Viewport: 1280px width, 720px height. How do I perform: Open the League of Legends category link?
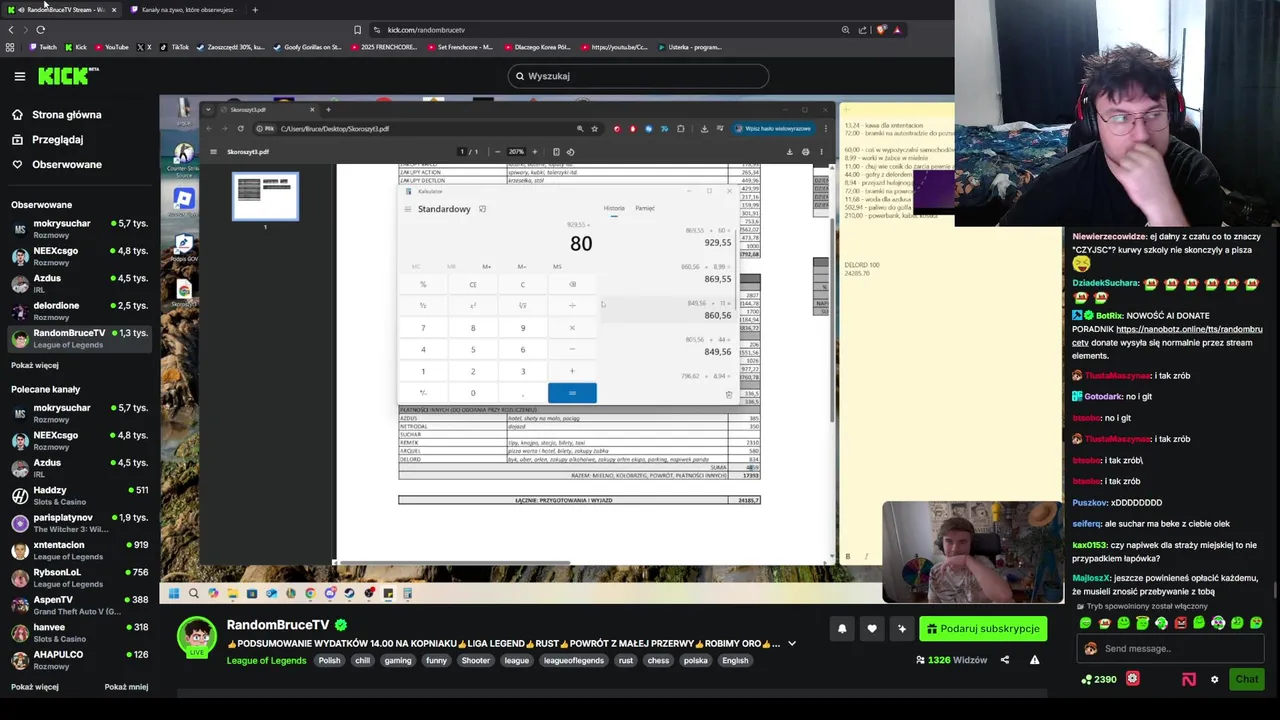(266, 660)
